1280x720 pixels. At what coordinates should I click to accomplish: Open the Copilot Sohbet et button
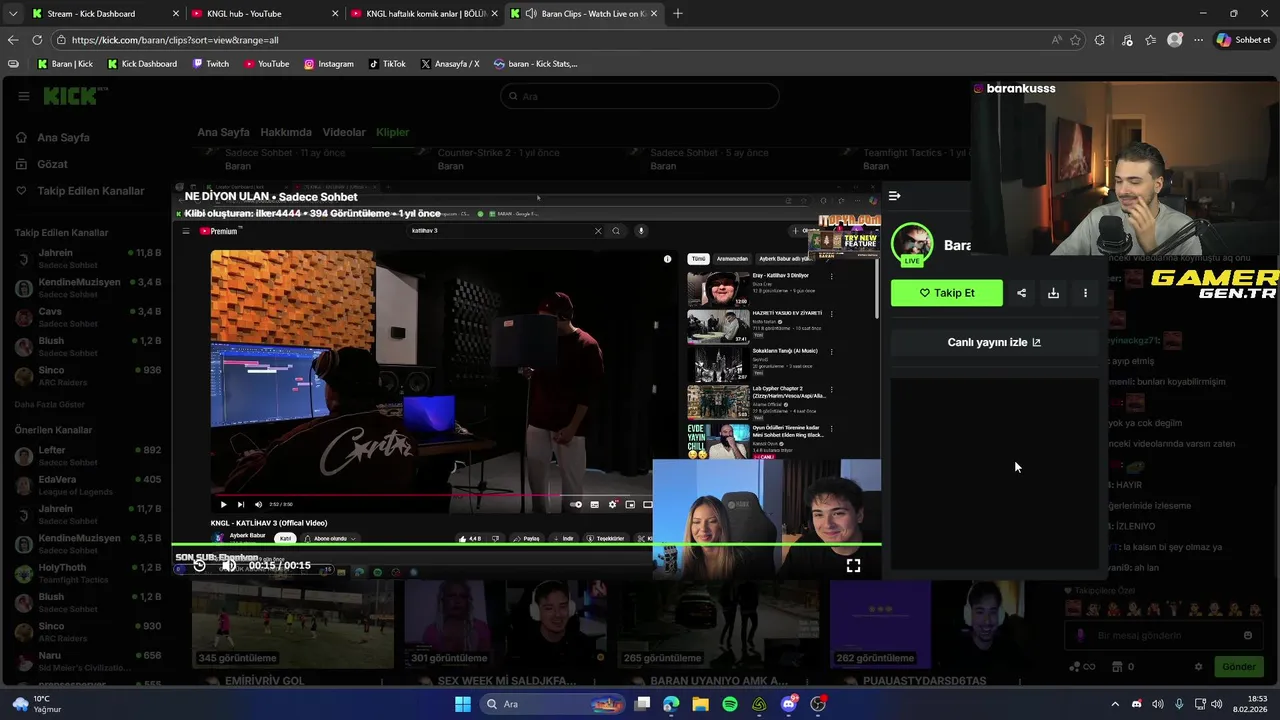point(1243,40)
